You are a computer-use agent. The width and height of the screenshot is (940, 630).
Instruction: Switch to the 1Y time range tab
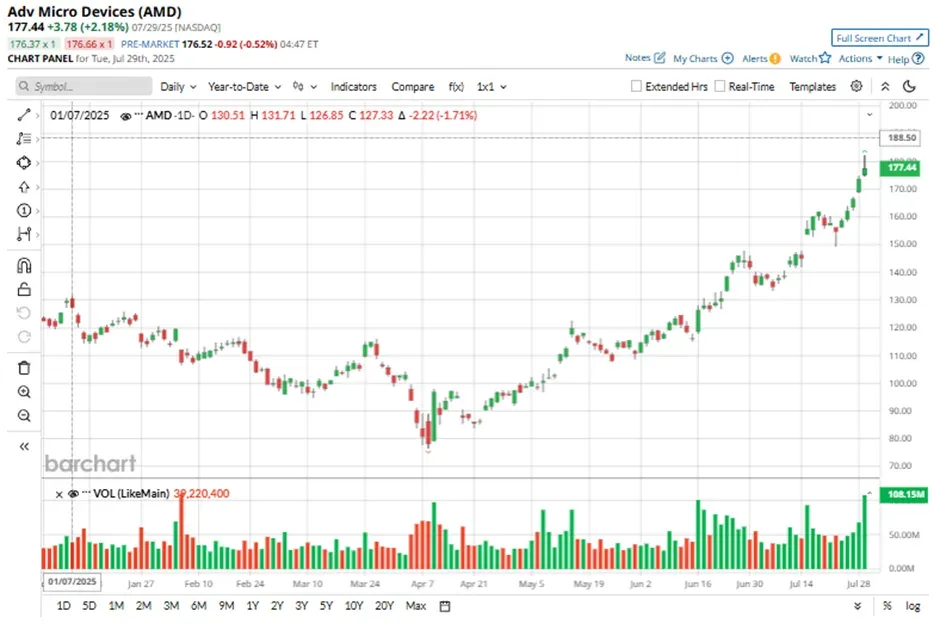point(252,606)
